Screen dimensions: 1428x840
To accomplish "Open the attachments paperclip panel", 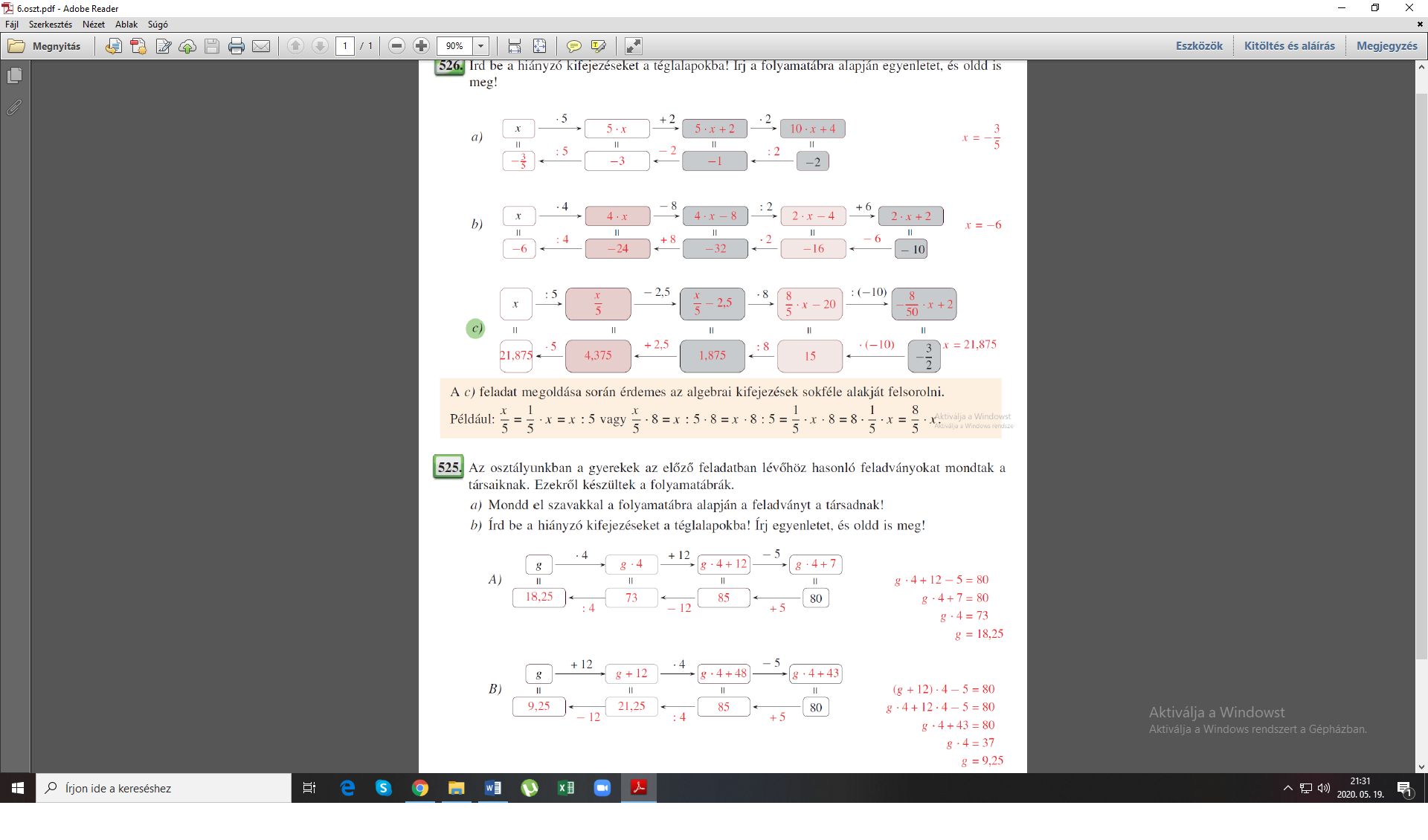I will click(x=14, y=108).
